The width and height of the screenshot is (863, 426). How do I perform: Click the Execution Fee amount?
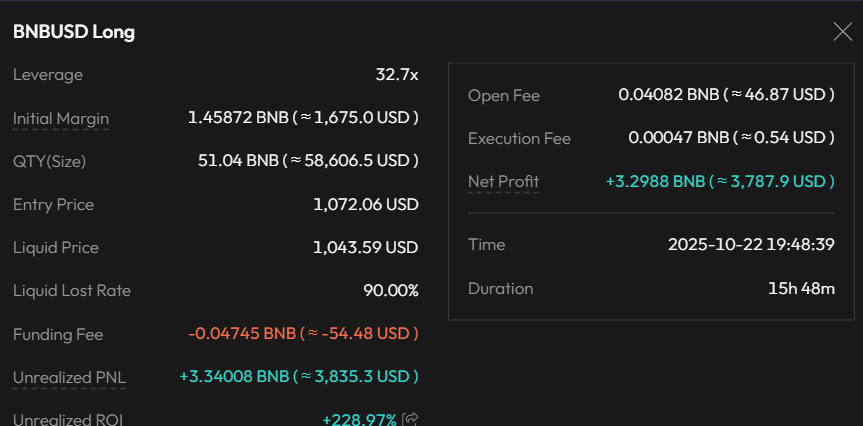tap(731, 138)
